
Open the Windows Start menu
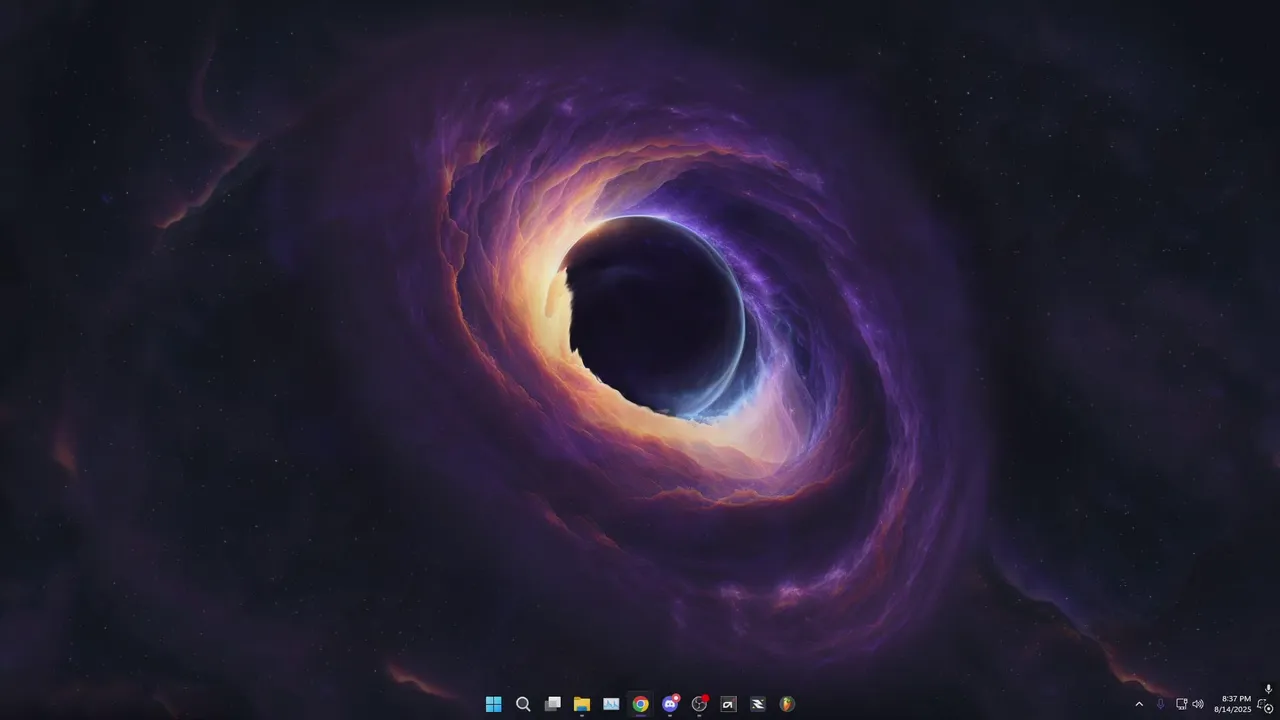click(x=493, y=704)
